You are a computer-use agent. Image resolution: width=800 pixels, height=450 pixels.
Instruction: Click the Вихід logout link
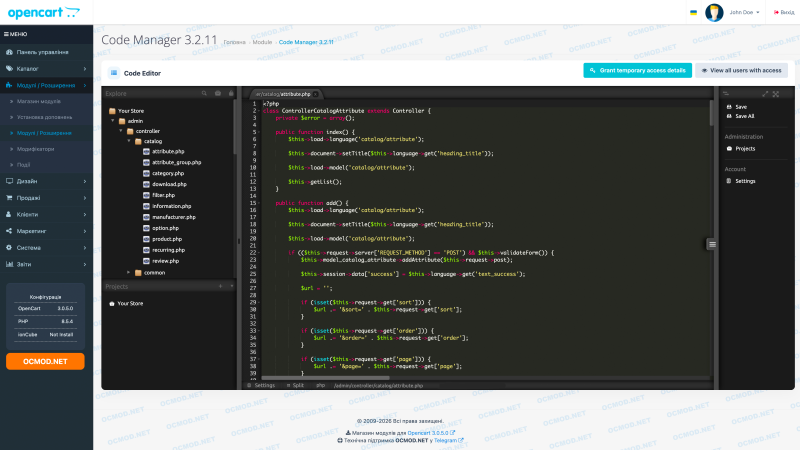click(784, 12)
